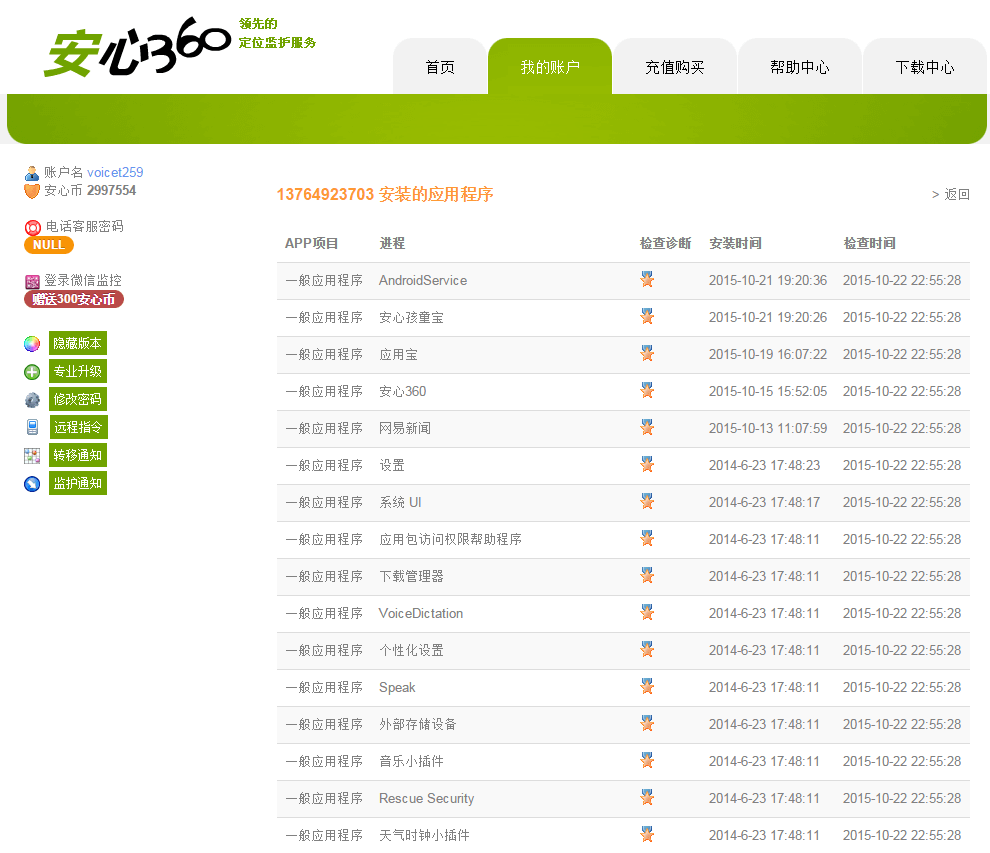Image resolution: width=990 pixels, height=853 pixels.
Task: Click the 进程 column header
Action: (x=392, y=243)
